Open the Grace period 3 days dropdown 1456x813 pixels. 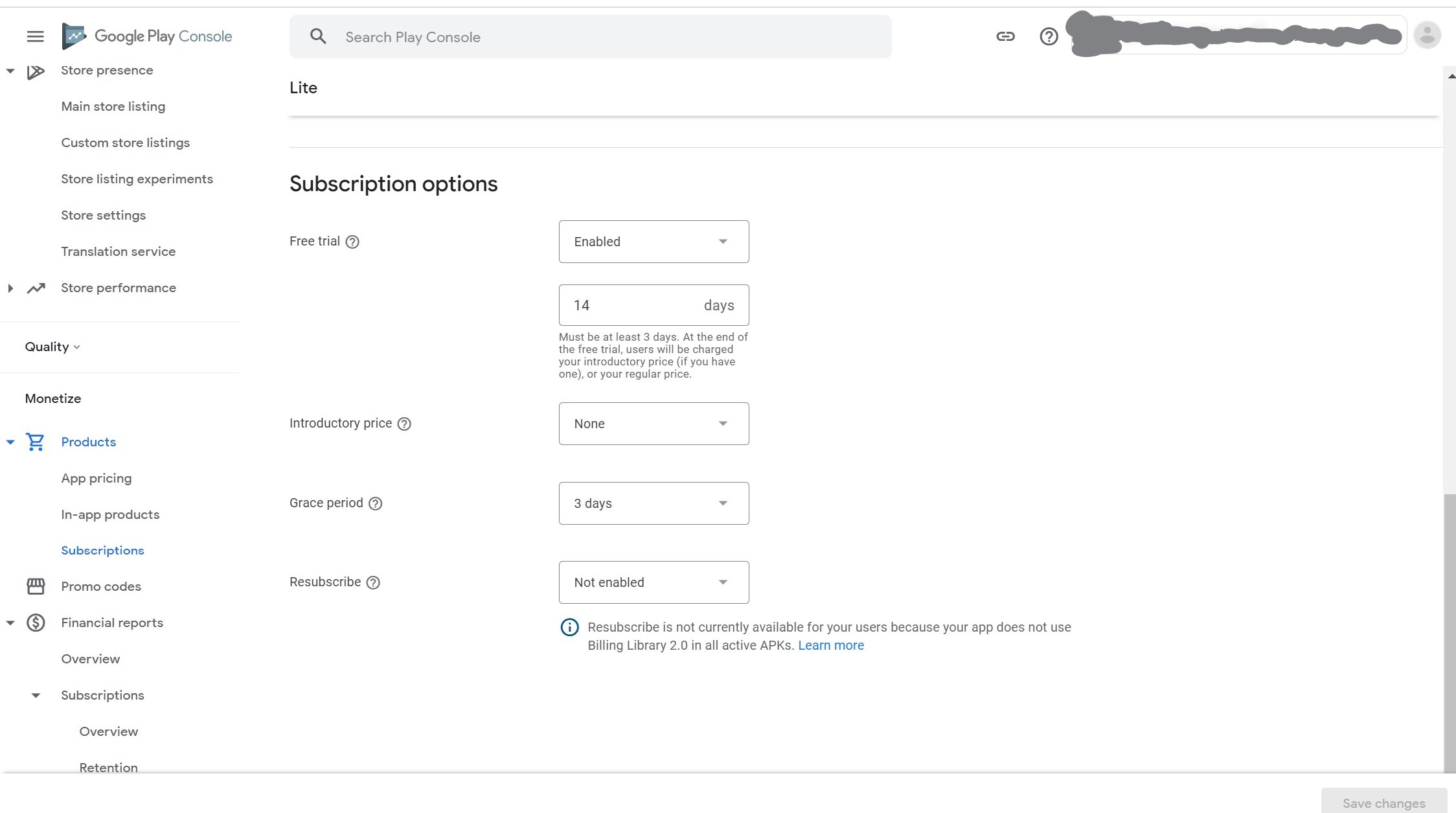click(x=654, y=503)
